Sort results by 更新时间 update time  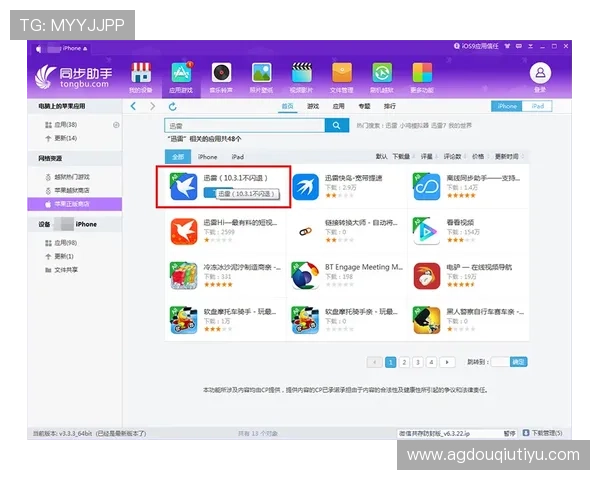coord(507,157)
